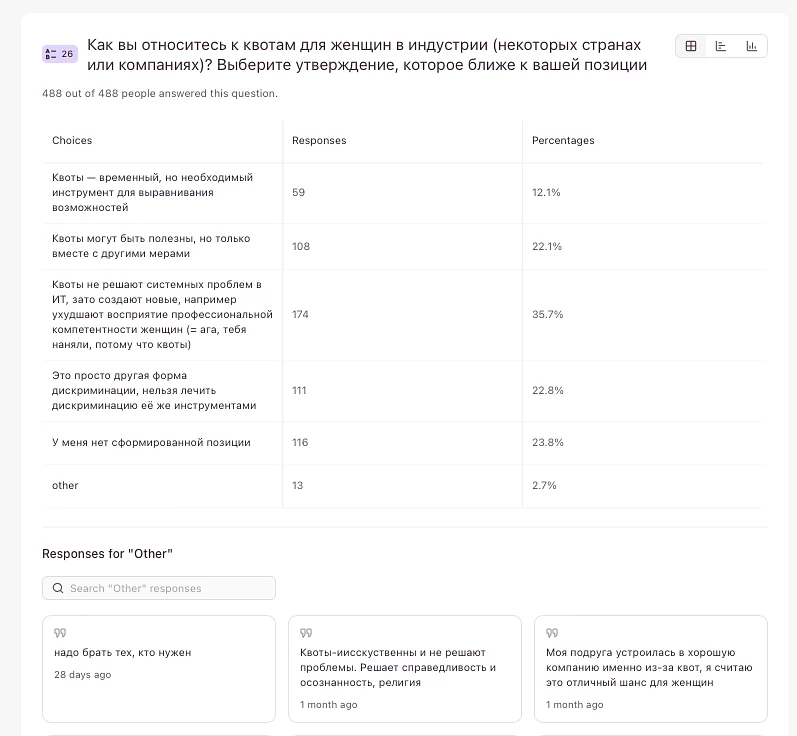
Task: Click the Choices column header
Action: tap(72, 141)
